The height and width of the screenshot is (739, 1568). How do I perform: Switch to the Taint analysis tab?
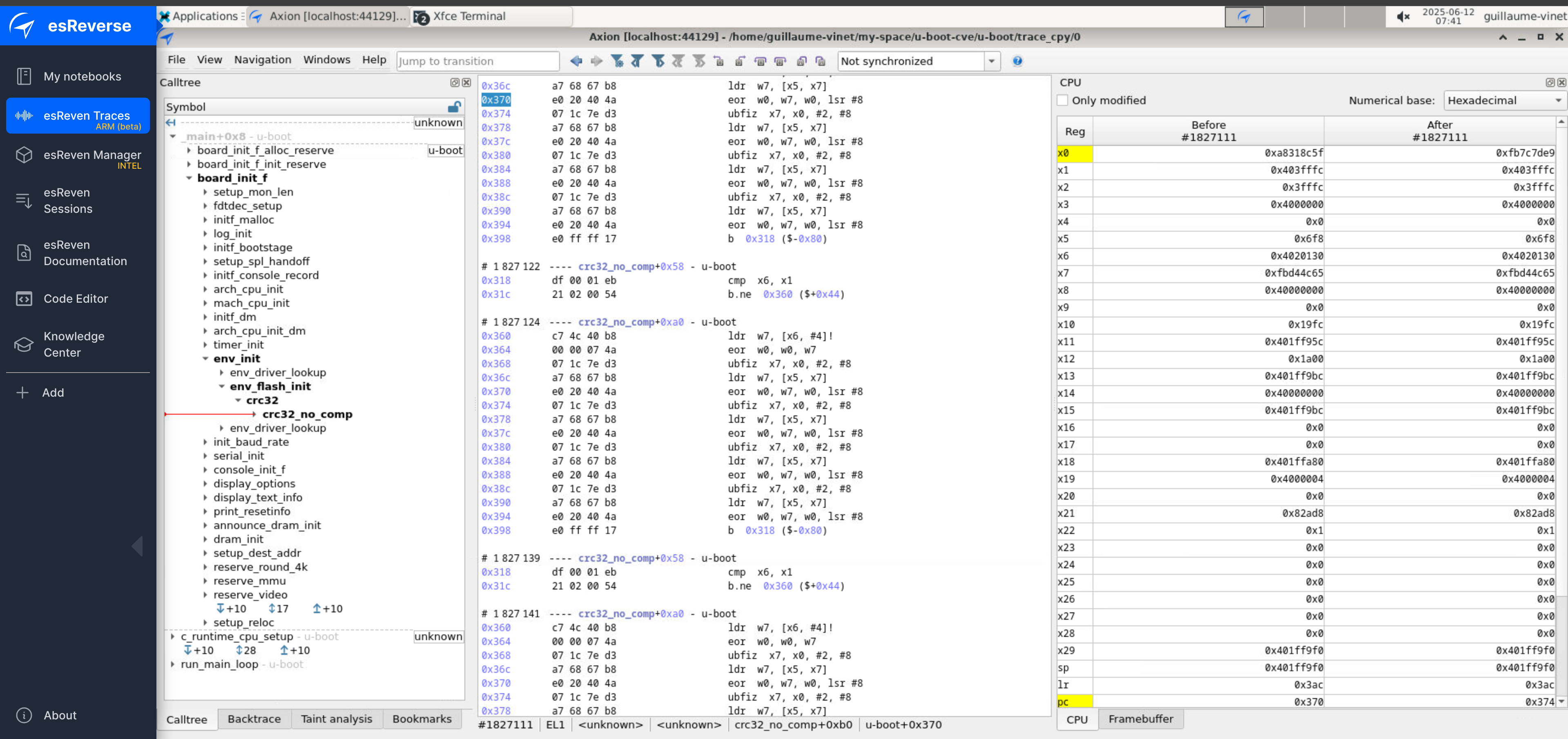pyautogui.click(x=336, y=719)
